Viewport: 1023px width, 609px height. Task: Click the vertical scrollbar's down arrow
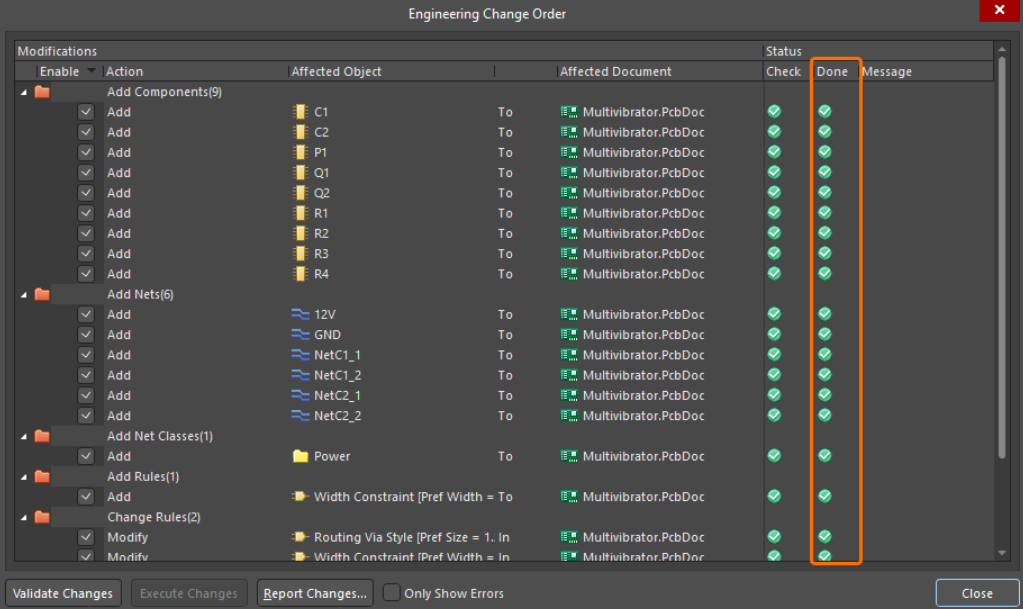click(1002, 553)
